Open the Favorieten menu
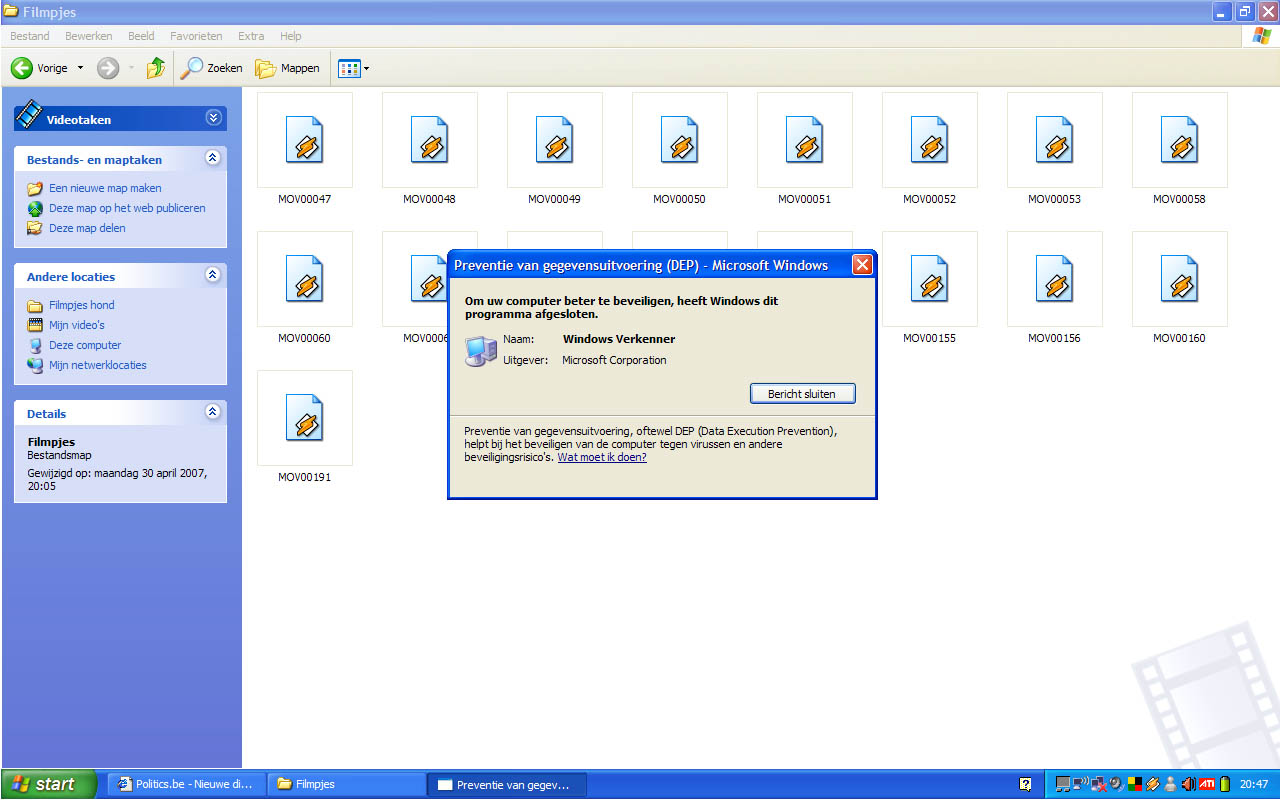1280x800 pixels. point(196,36)
